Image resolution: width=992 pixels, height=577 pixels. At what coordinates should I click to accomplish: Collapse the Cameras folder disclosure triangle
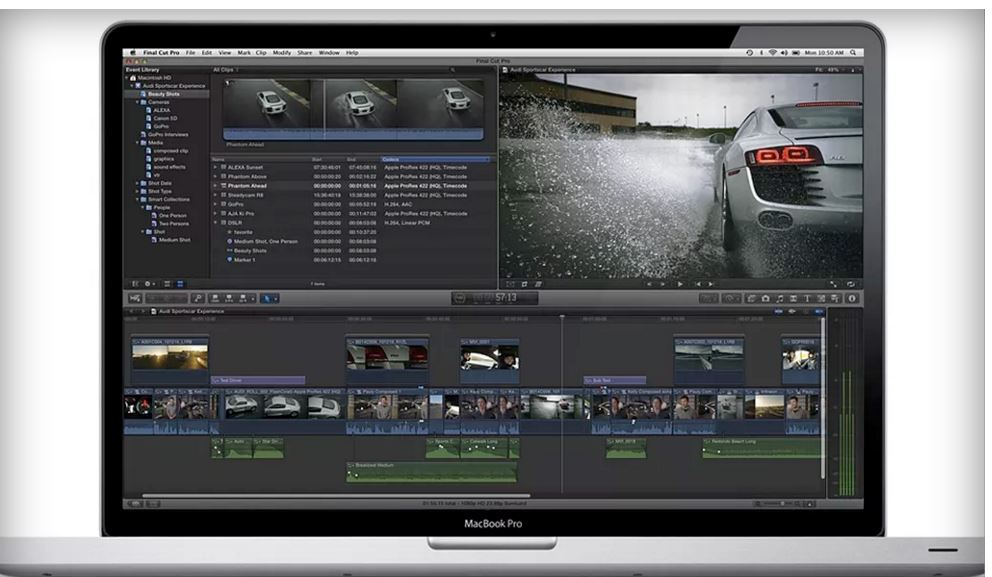point(137,102)
